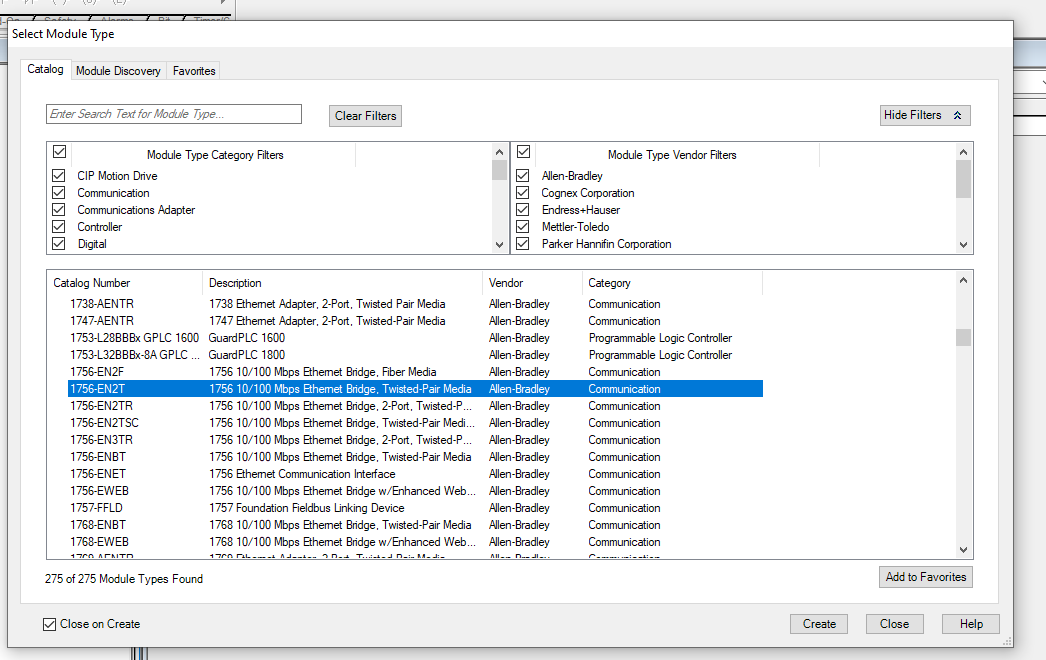Uncheck the Controller category filter
Viewport: 1046px width, 660px height.
tap(59, 227)
